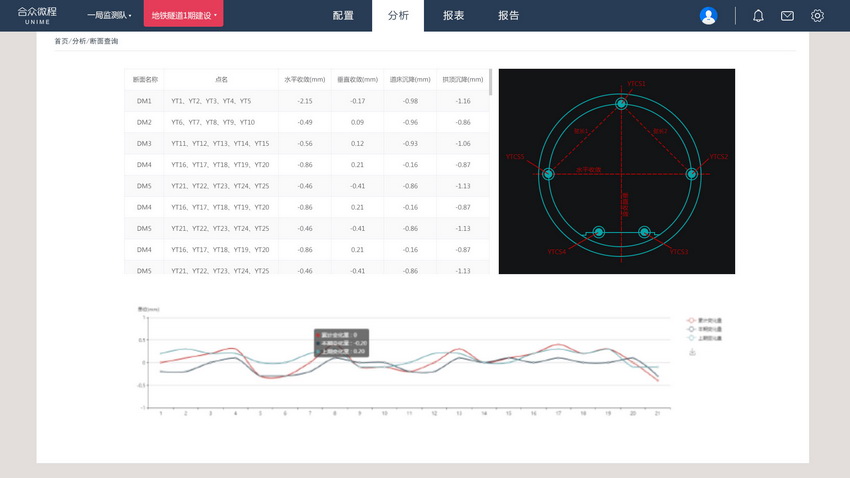The width and height of the screenshot is (850, 478).
Task: Click the YTCS4 sensor point at tunnel bottom
Action: point(599,232)
